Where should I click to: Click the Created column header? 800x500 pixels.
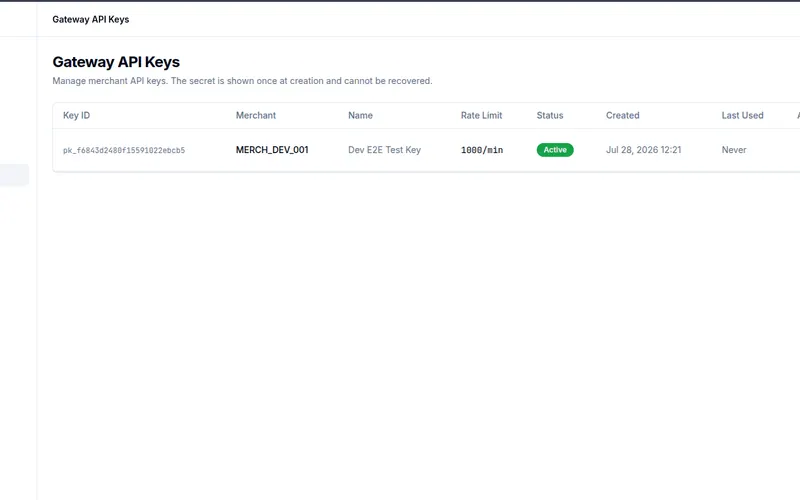pos(622,115)
